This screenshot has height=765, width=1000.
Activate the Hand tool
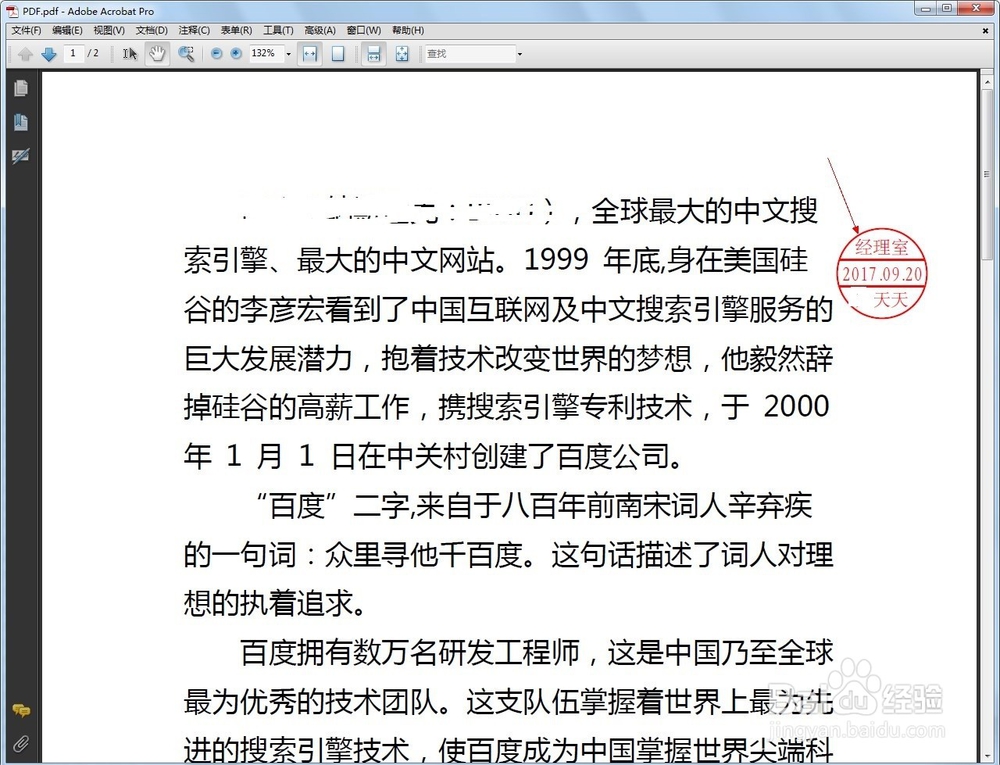click(x=157, y=54)
